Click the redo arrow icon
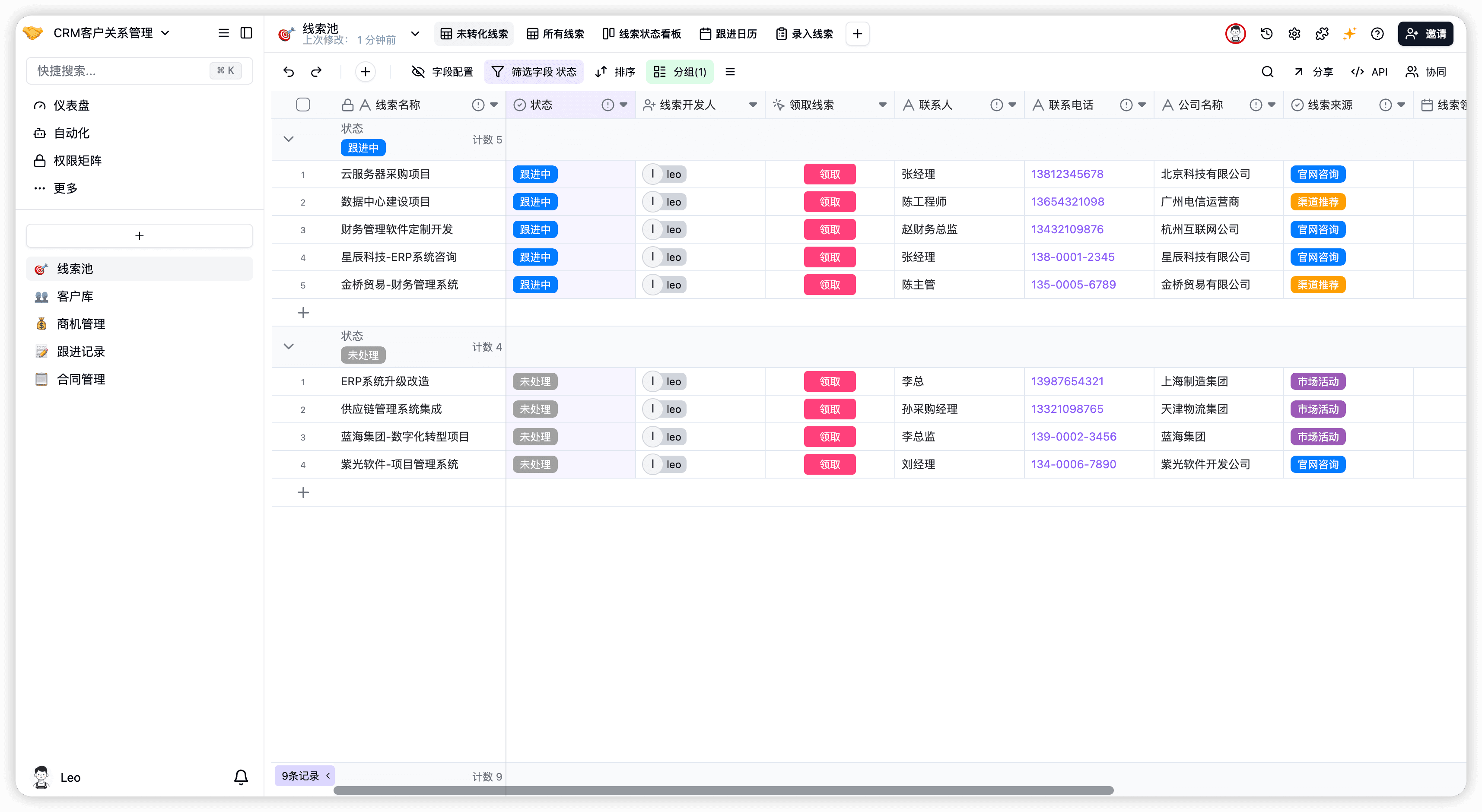Image resolution: width=1482 pixels, height=812 pixels. 316,72
